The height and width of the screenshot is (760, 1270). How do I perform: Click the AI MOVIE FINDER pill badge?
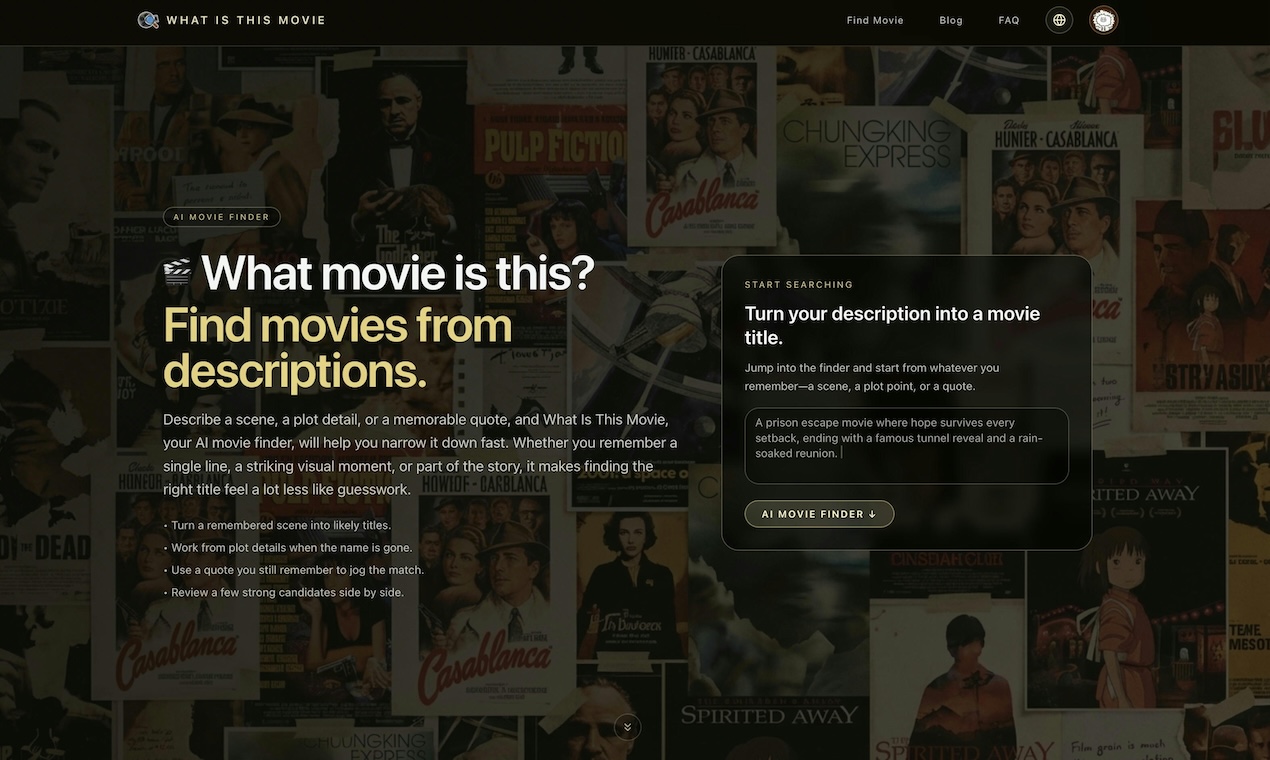click(222, 217)
